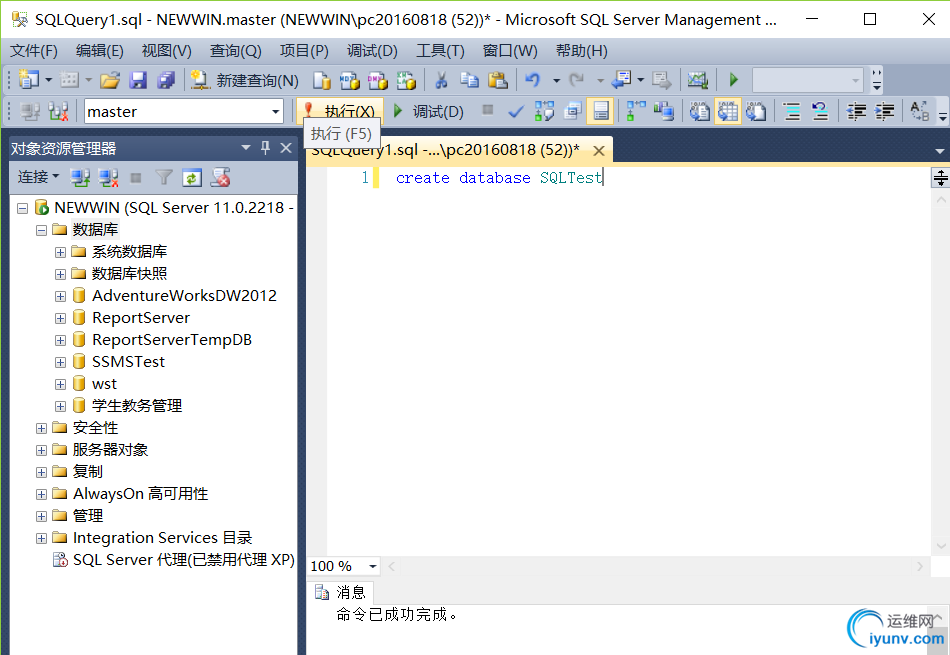Click the Open File folder icon
This screenshot has width=950, height=655.
click(110, 79)
